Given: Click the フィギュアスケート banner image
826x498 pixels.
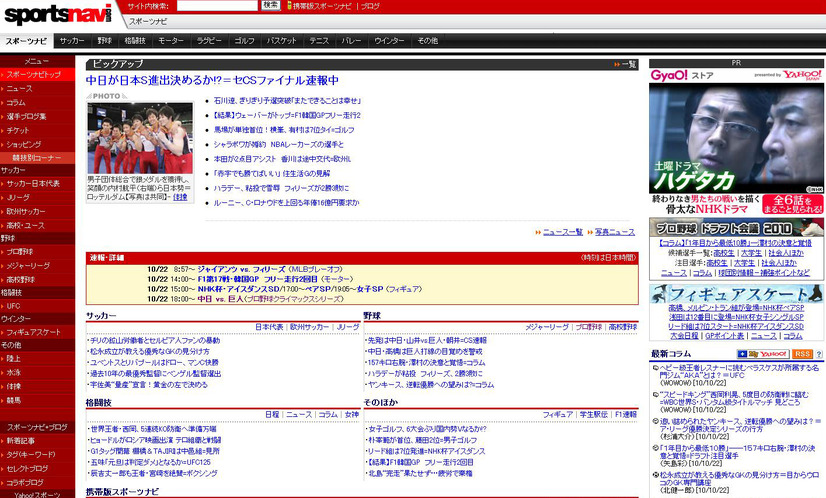Looking at the screenshot, I should pyautogui.click(x=736, y=294).
